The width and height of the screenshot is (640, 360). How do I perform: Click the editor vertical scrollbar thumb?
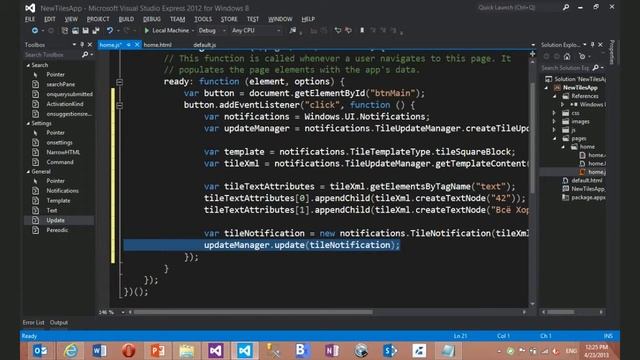532,137
